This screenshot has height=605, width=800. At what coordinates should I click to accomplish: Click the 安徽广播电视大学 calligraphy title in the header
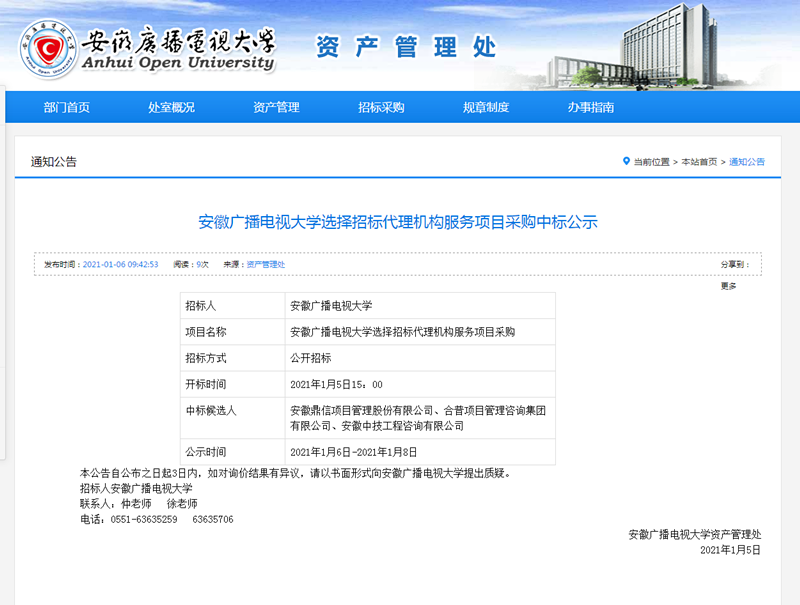[179, 41]
